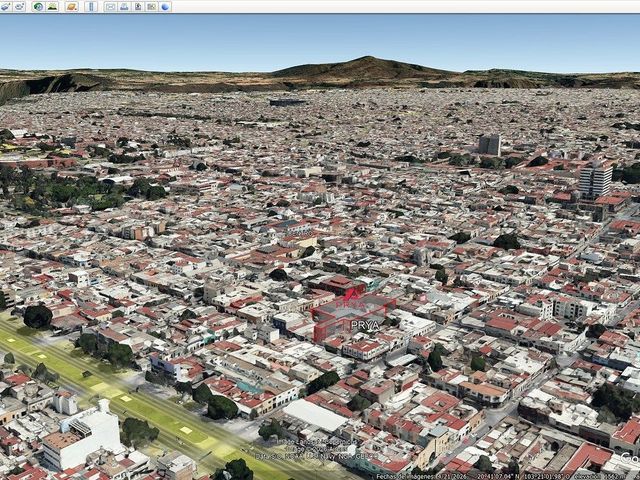Click the Add Image Overlay toolbar icon
The height and width of the screenshot is (480, 640).
(x=5, y=7)
